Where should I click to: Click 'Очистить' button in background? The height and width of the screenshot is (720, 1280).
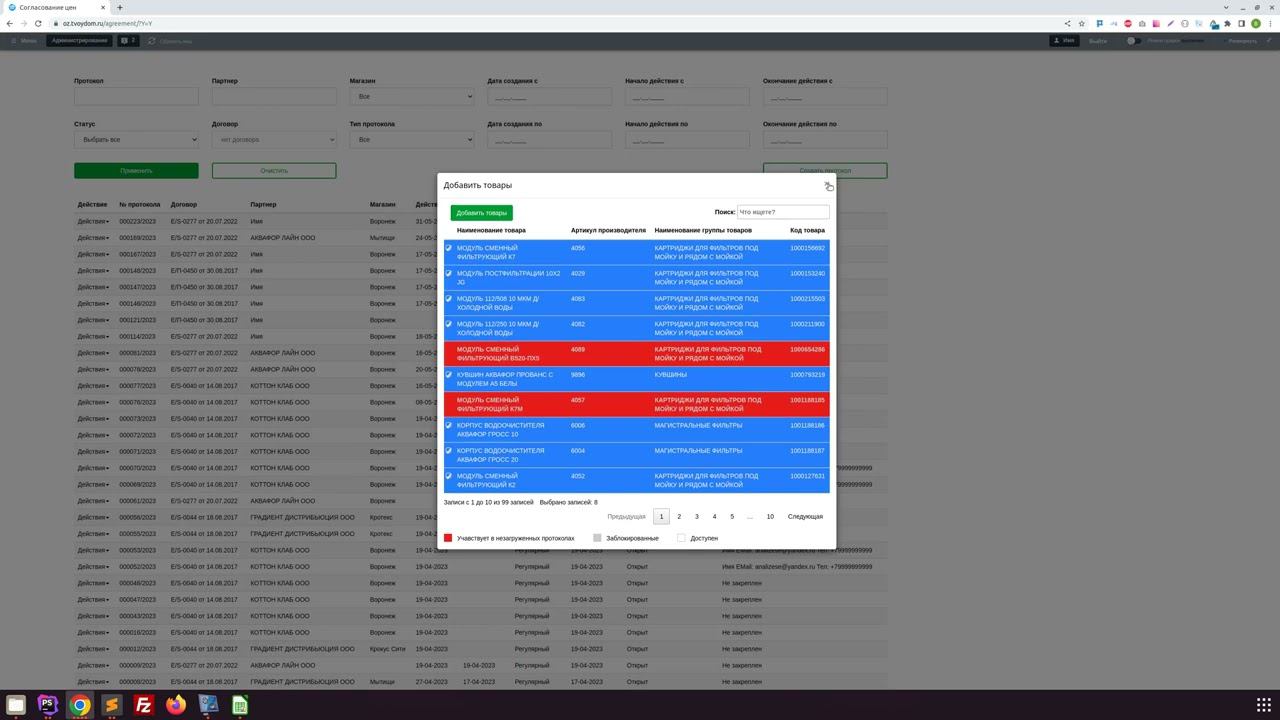274,170
